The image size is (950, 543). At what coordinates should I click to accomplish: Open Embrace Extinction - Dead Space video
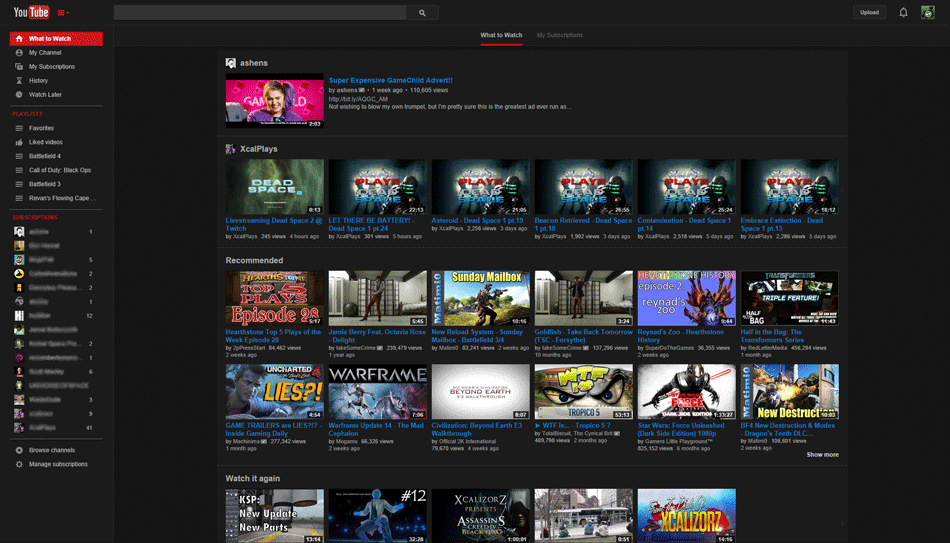782,224
